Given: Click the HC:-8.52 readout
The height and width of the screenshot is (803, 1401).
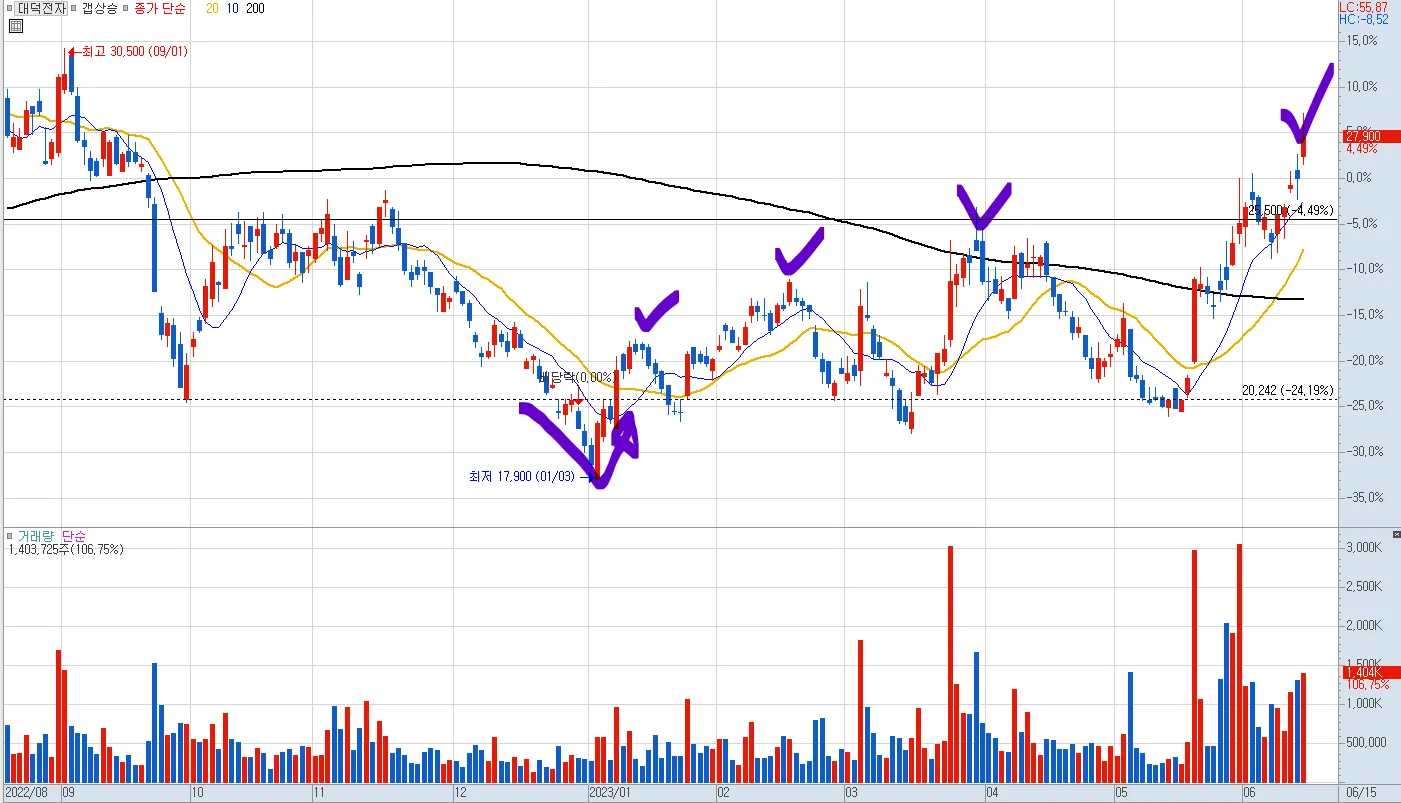Looking at the screenshot, I should click(x=1364, y=19).
